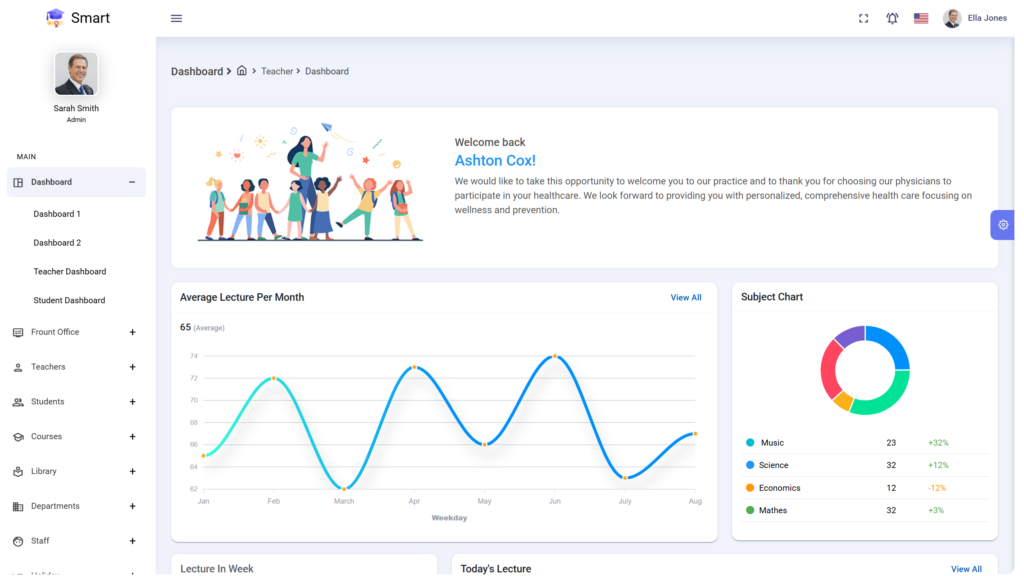
Task: Toggle the hamburger sidebar menu icon
Action: tap(176, 18)
